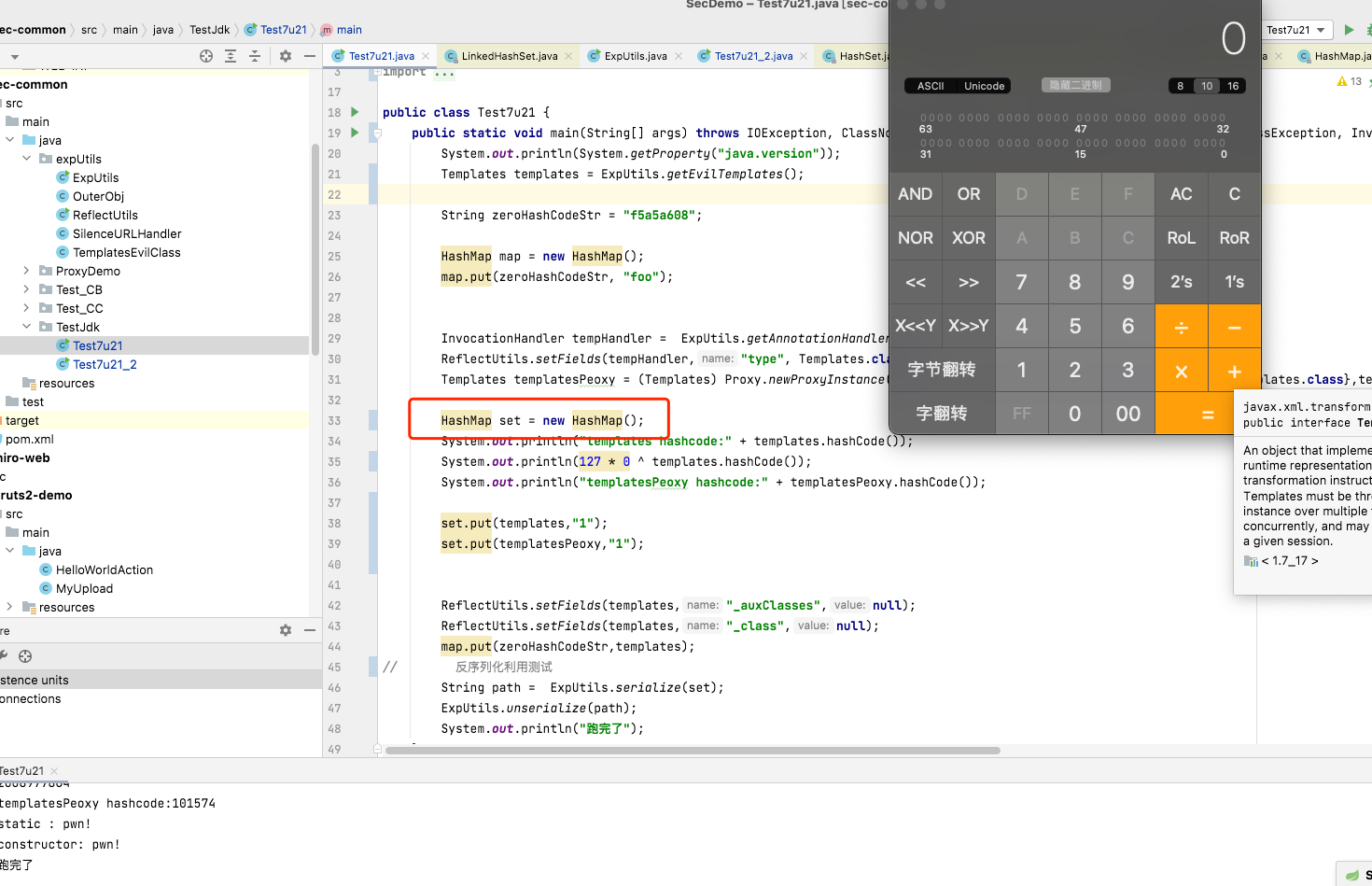Switch calculator to base 8
The width and height of the screenshot is (1372, 886).
point(1181,86)
